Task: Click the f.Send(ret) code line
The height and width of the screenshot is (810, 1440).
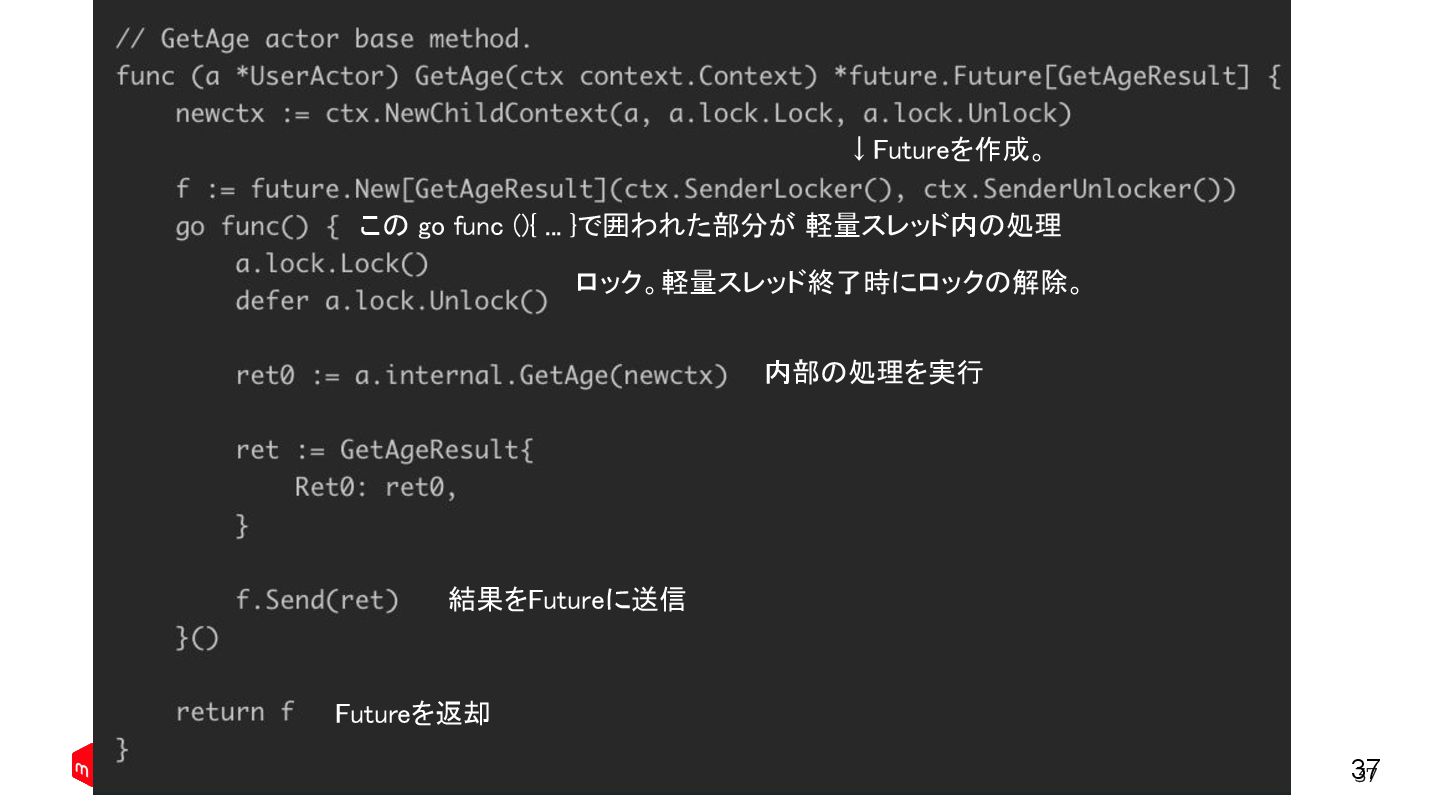Action: click(x=317, y=601)
